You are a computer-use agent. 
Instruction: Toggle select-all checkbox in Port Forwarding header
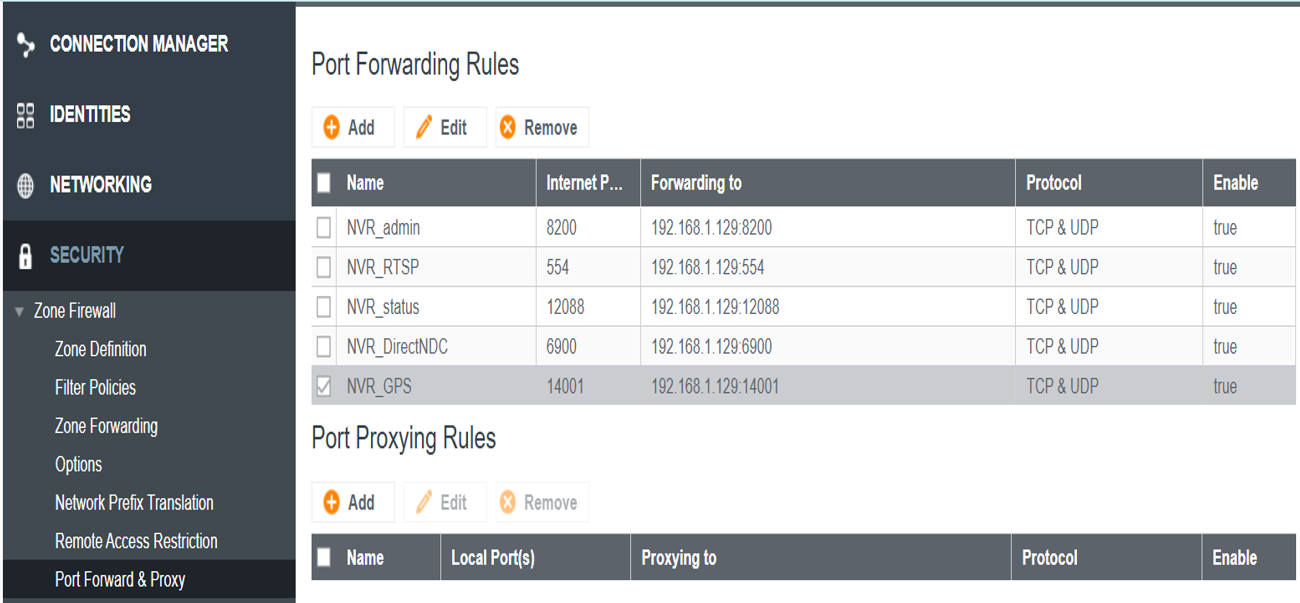(324, 183)
